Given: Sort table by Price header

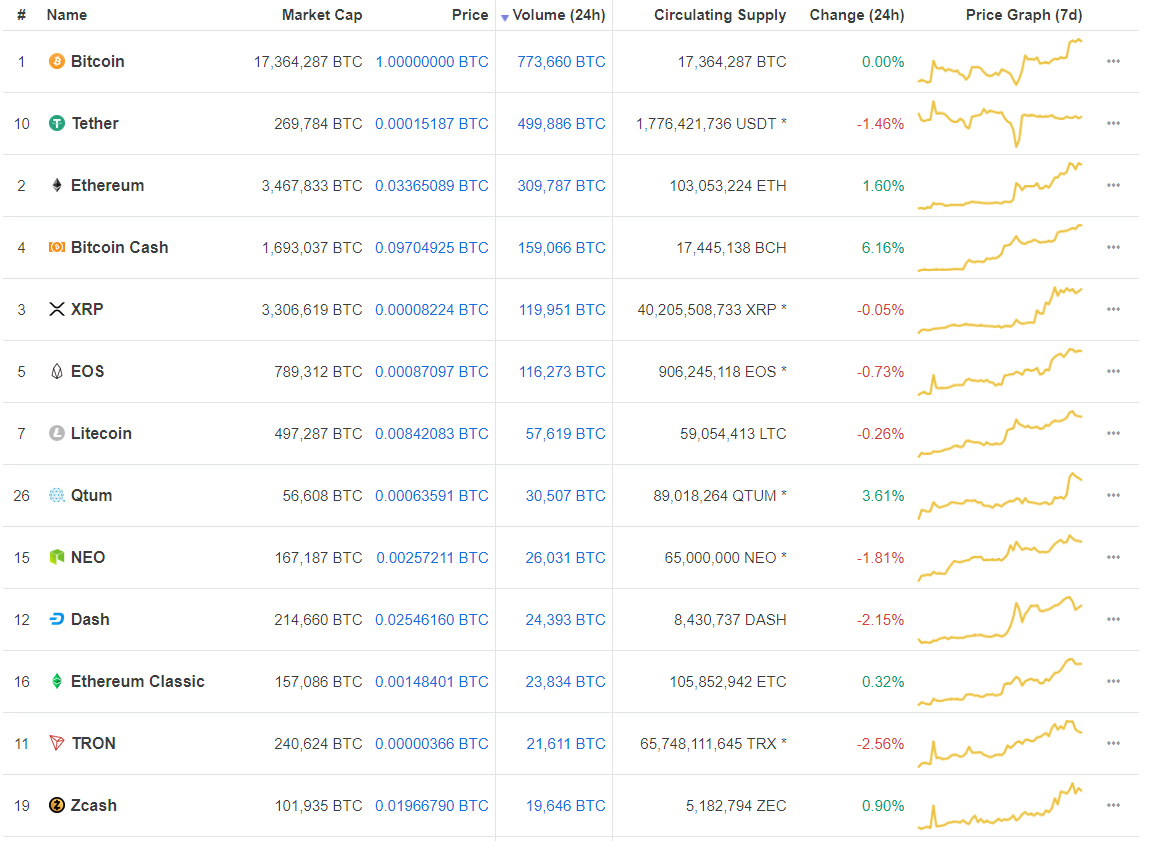Looking at the screenshot, I should [470, 15].
